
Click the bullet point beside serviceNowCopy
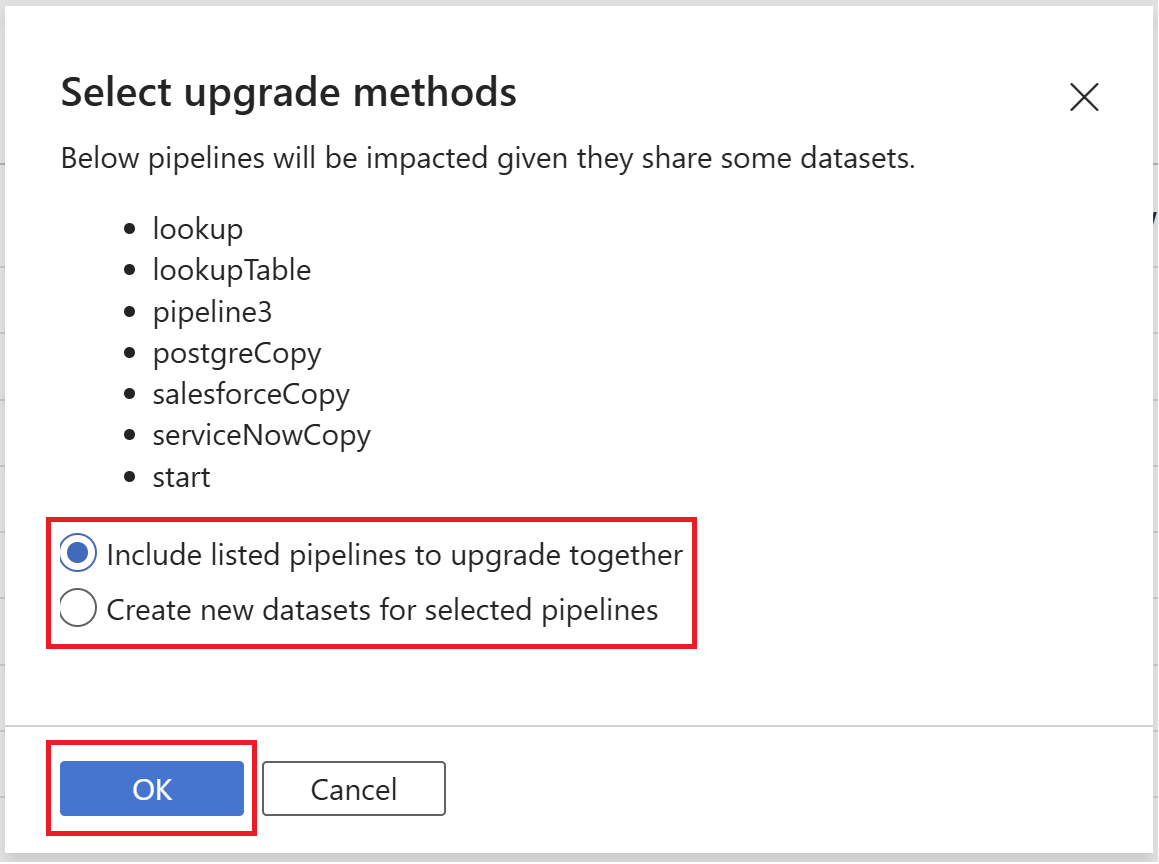(x=129, y=437)
